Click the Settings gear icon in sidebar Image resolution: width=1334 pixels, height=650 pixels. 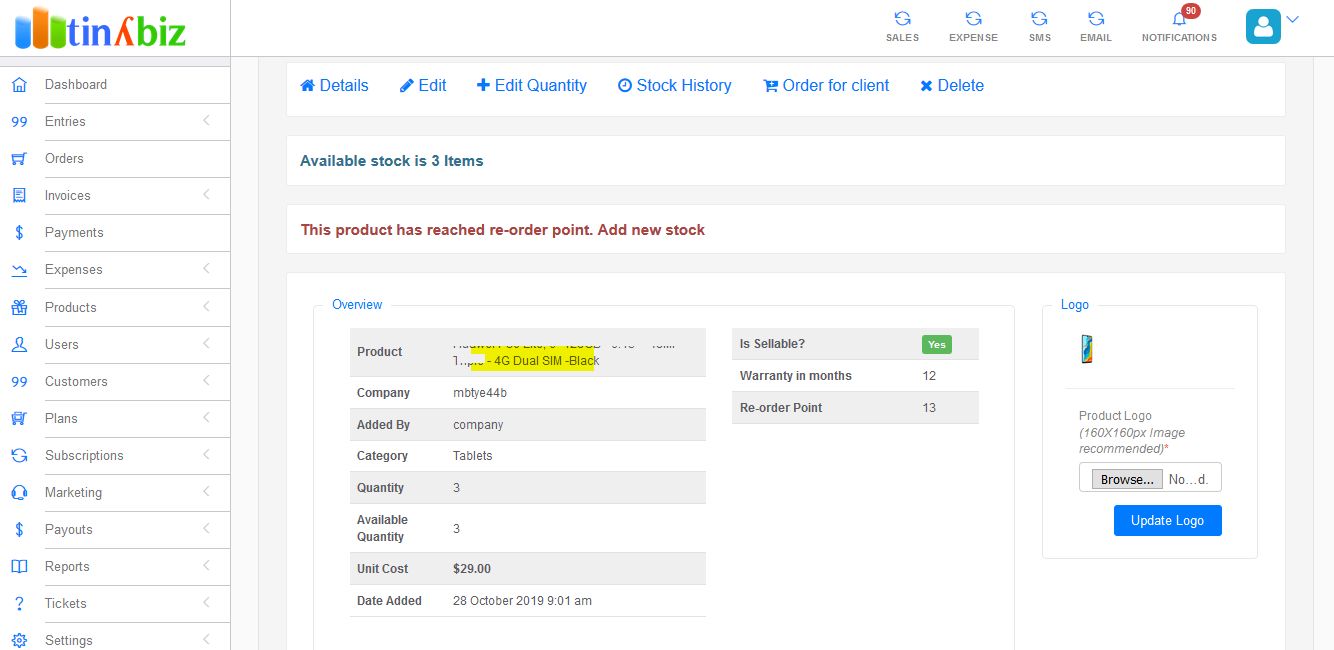point(19,640)
